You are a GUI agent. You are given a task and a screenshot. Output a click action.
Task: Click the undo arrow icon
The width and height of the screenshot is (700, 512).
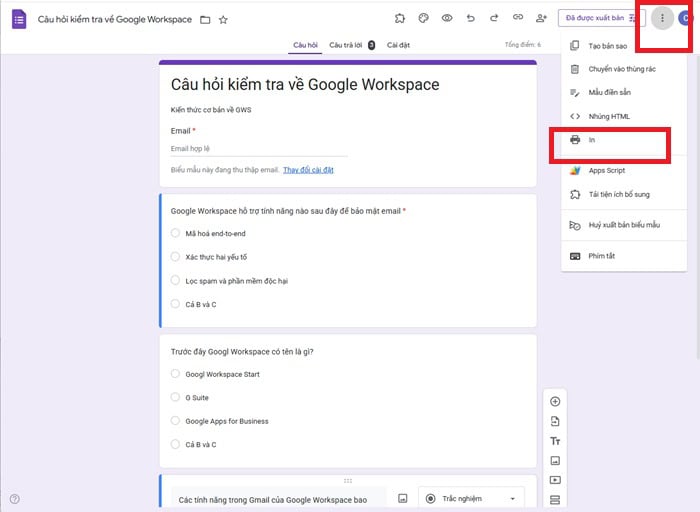coord(470,18)
